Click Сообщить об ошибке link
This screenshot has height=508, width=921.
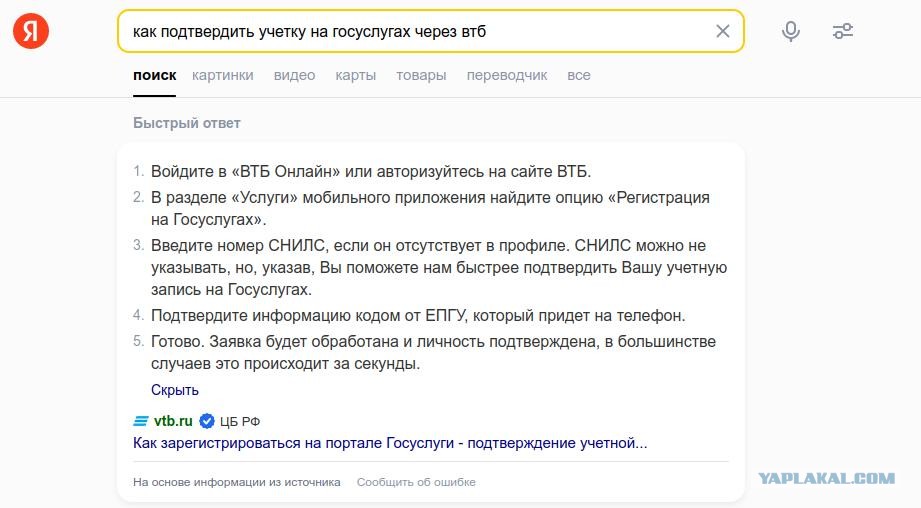(x=416, y=482)
